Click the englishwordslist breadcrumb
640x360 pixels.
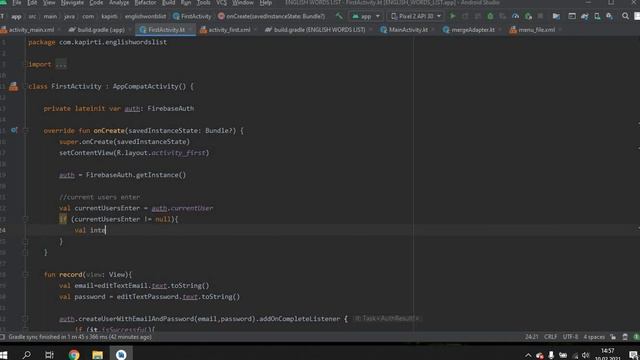pos(145,16)
